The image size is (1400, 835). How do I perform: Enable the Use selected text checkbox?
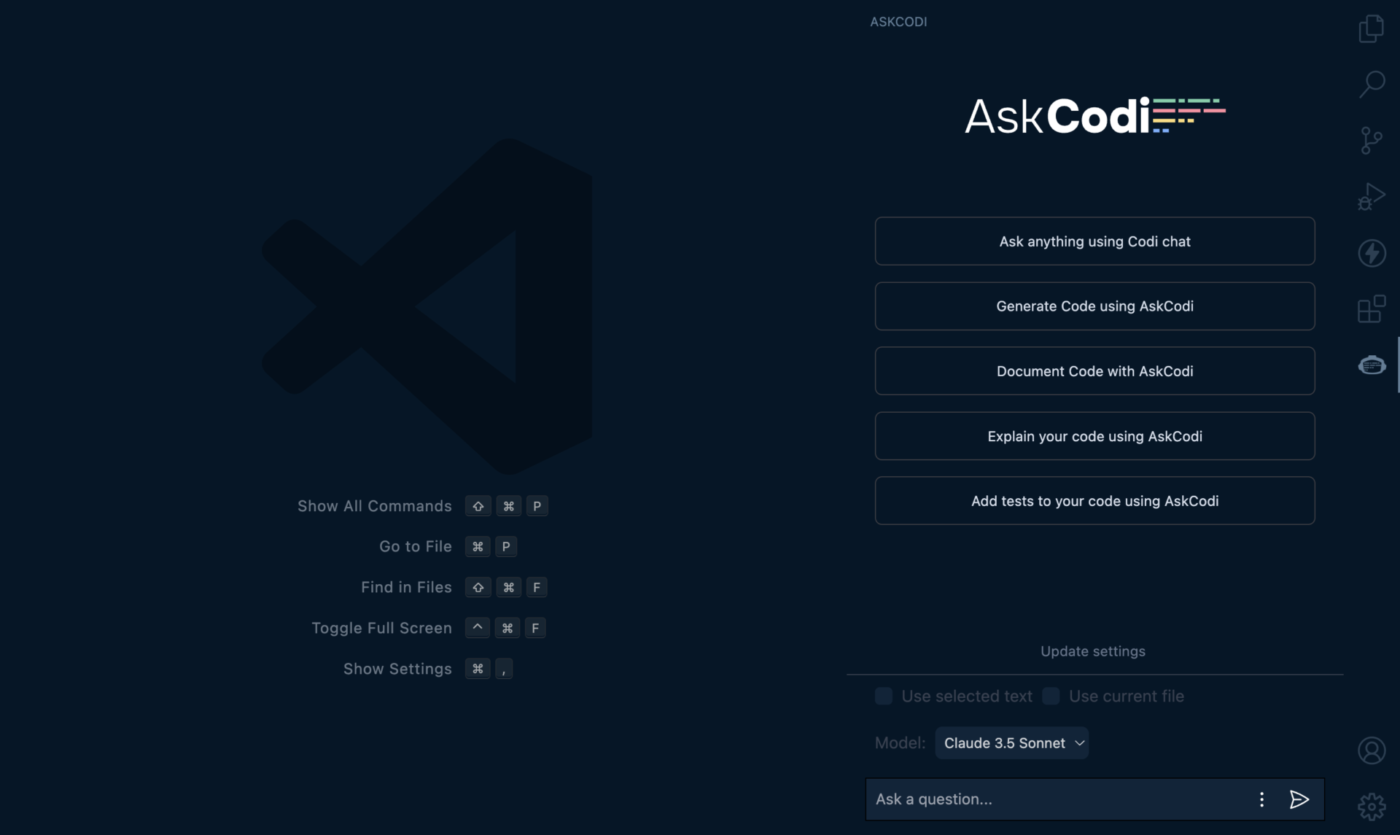pyautogui.click(x=884, y=696)
